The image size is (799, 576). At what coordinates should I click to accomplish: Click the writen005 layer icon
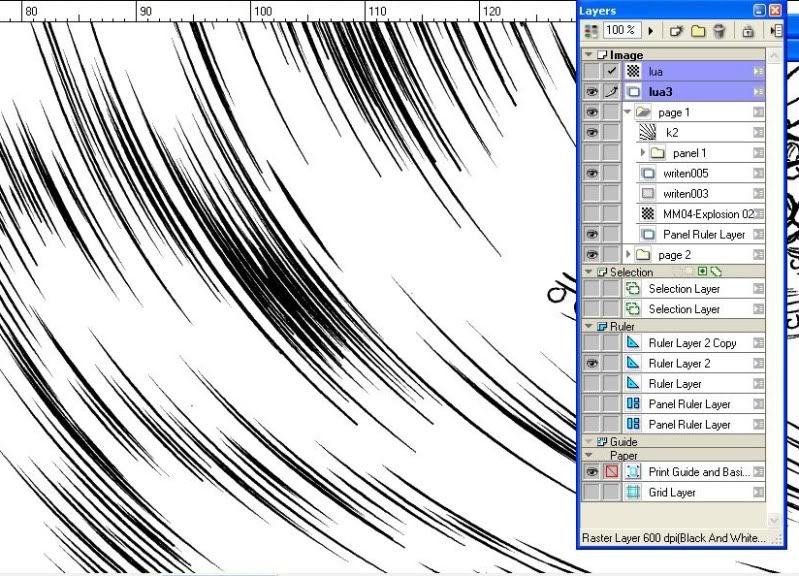tap(648, 173)
